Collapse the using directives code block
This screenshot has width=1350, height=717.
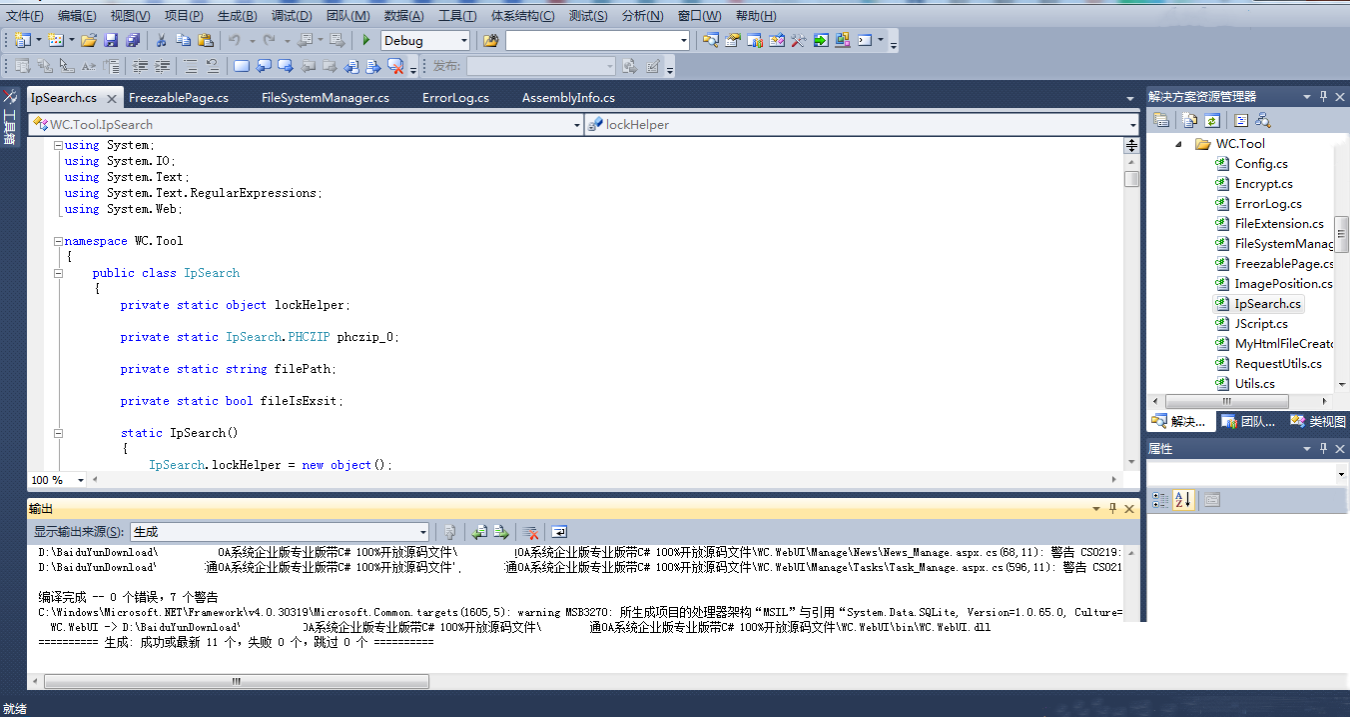(x=58, y=145)
